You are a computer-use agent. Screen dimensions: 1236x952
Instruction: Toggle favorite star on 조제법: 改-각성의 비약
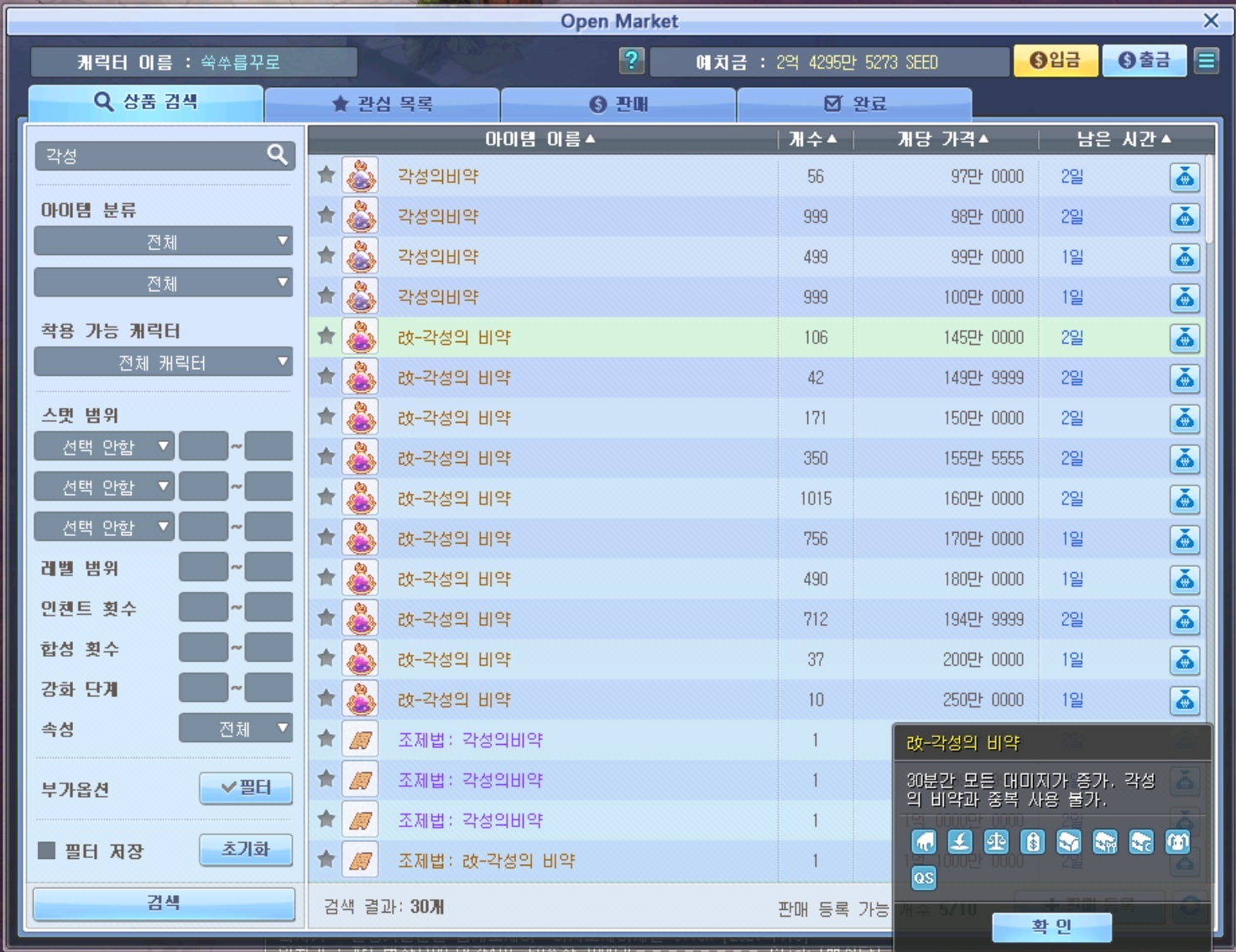[326, 859]
